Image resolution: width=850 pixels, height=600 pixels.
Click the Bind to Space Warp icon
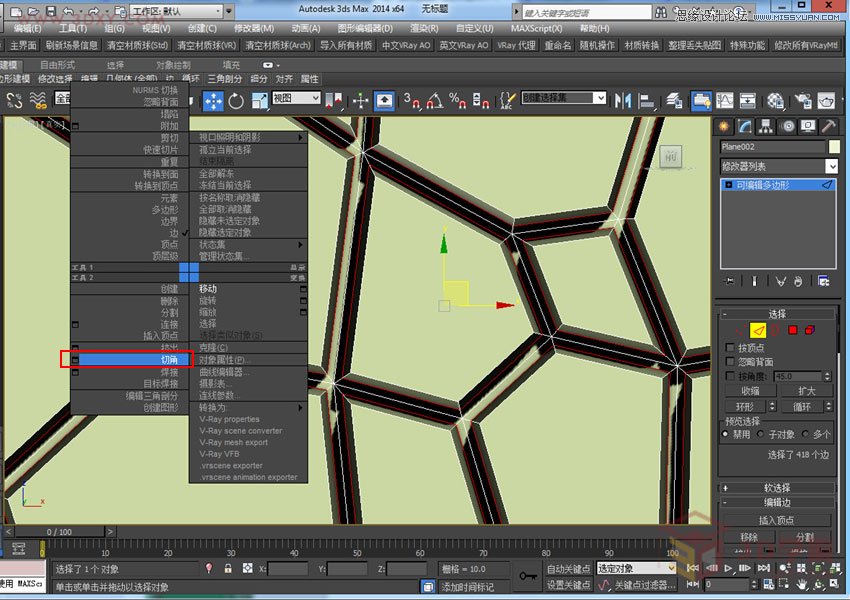[x=37, y=100]
